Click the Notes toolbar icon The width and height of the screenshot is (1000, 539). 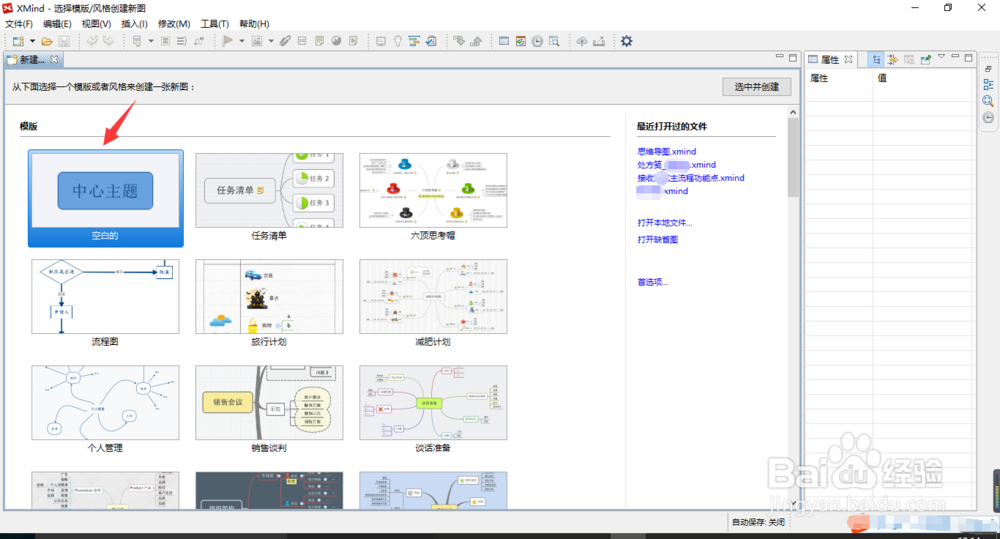point(320,41)
